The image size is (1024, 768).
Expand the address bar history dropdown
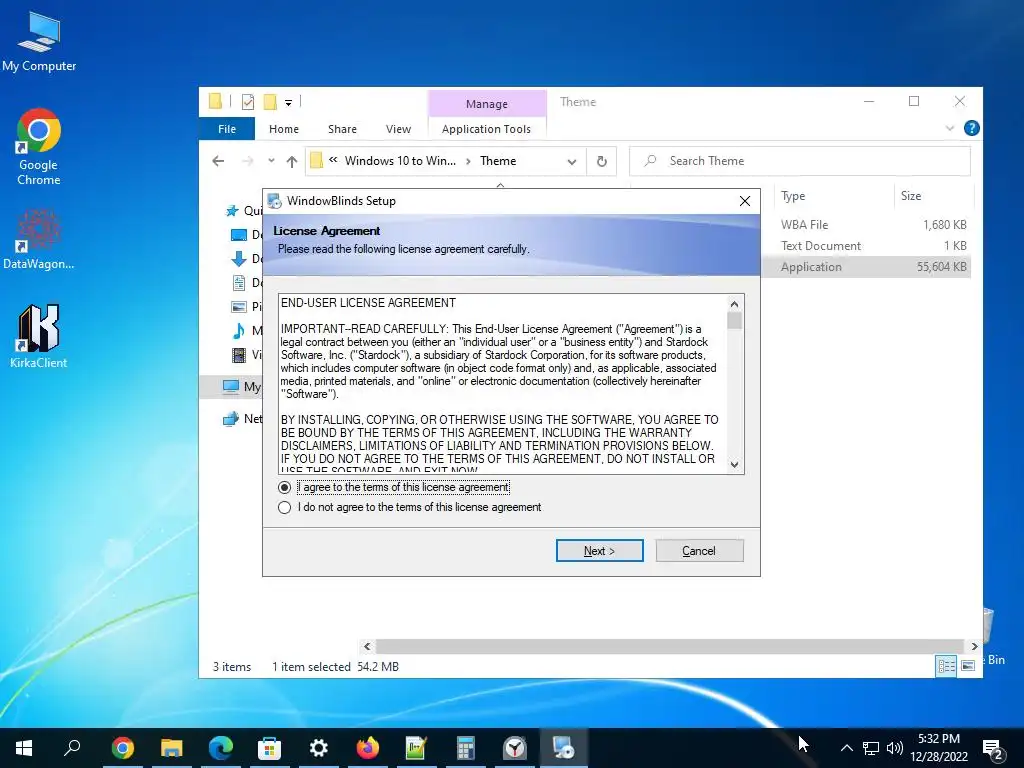click(572, 161)
